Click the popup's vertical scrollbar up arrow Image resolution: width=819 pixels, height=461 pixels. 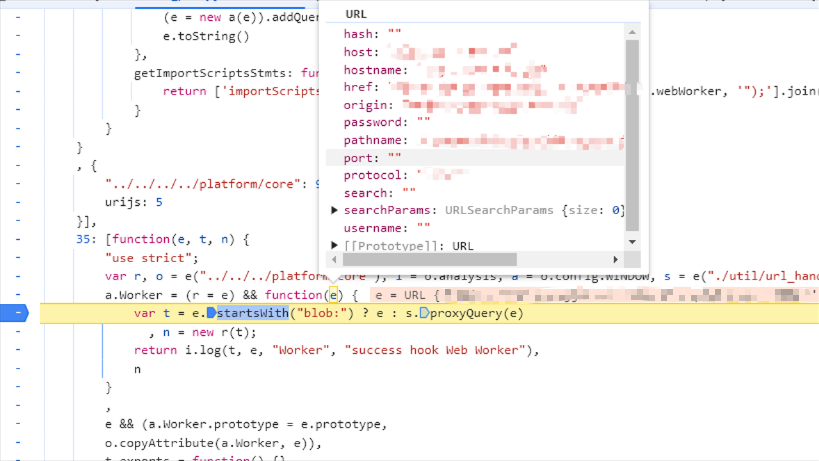point(630,33)
